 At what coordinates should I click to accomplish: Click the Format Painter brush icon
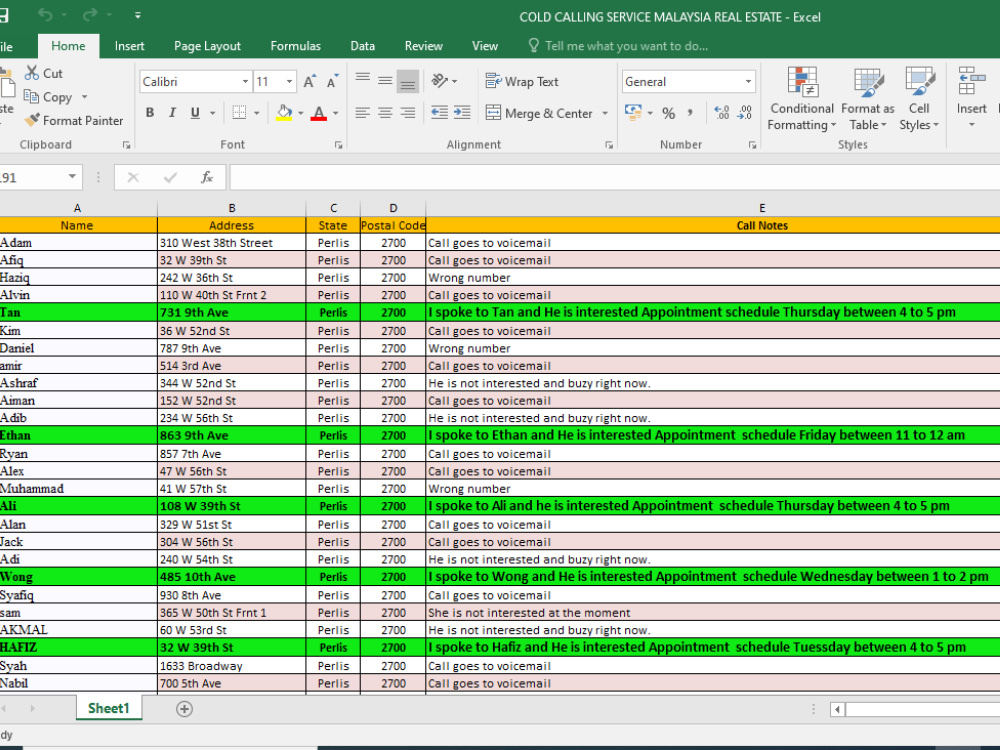coord(33,120)
